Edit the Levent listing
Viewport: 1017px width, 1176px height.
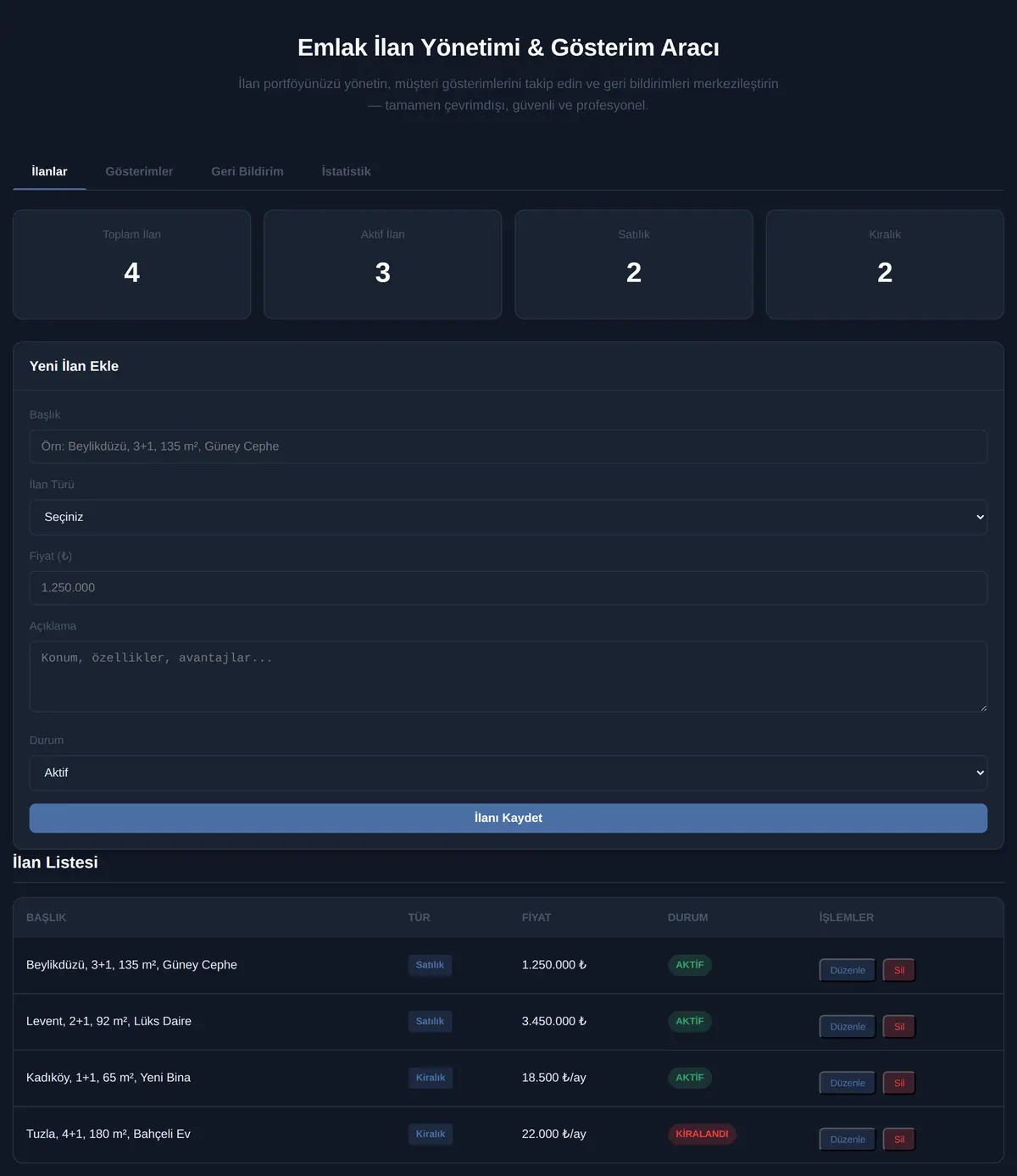847,1027
